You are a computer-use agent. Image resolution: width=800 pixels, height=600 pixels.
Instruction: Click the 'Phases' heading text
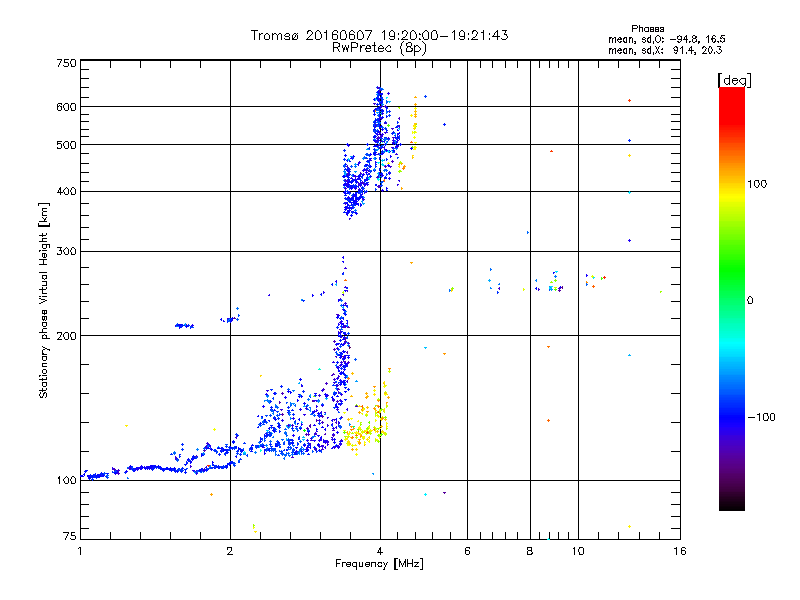click(647, 29)
